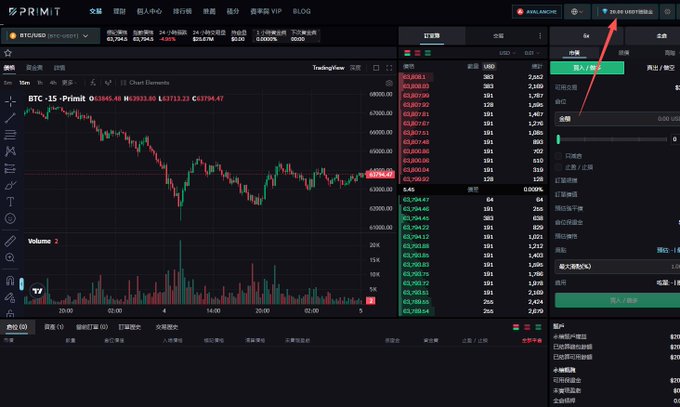The height and width of the screenshot is (407, 680).
Task: Select the horizontal lines Fibonacci tool
Action: (x=10, y=135)
